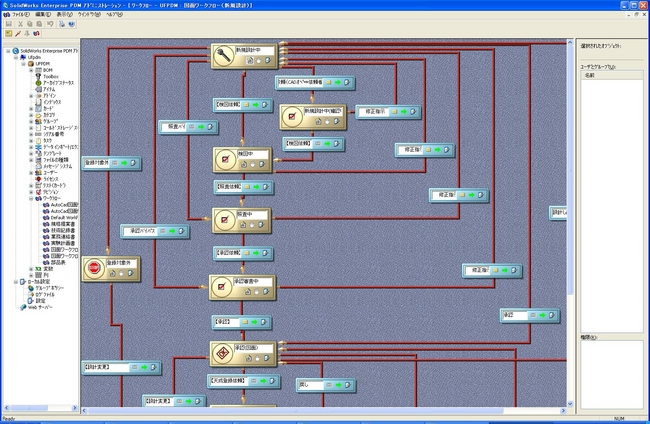Image resolution: width=650 pixels, height=424 pixels.
Task: Click the Undo arrow icon in the toolbar
Action: 50,24
